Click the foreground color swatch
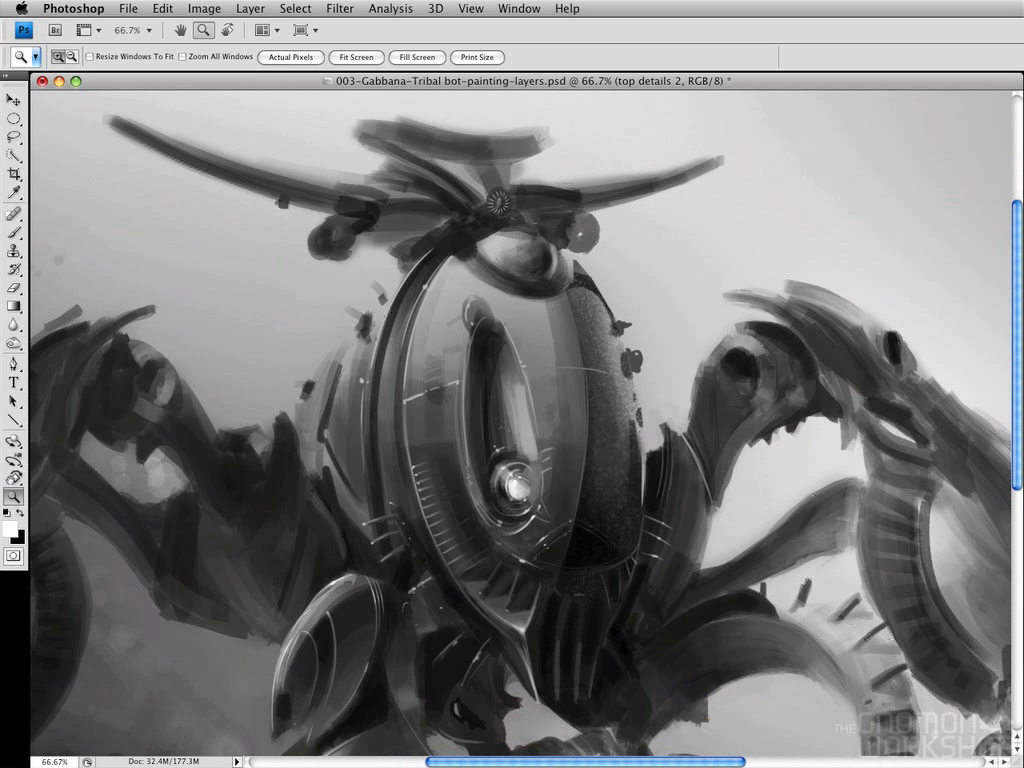This screenshot has height=768, width=1024. (8, 528)
